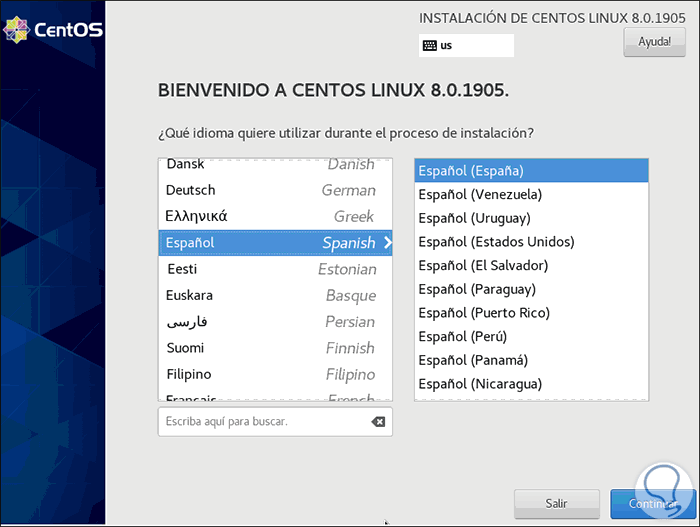The height and width of the screenshot is (527, 700).
Task: Choose Español (El Salvador) locale
Action: coord(531,265)
